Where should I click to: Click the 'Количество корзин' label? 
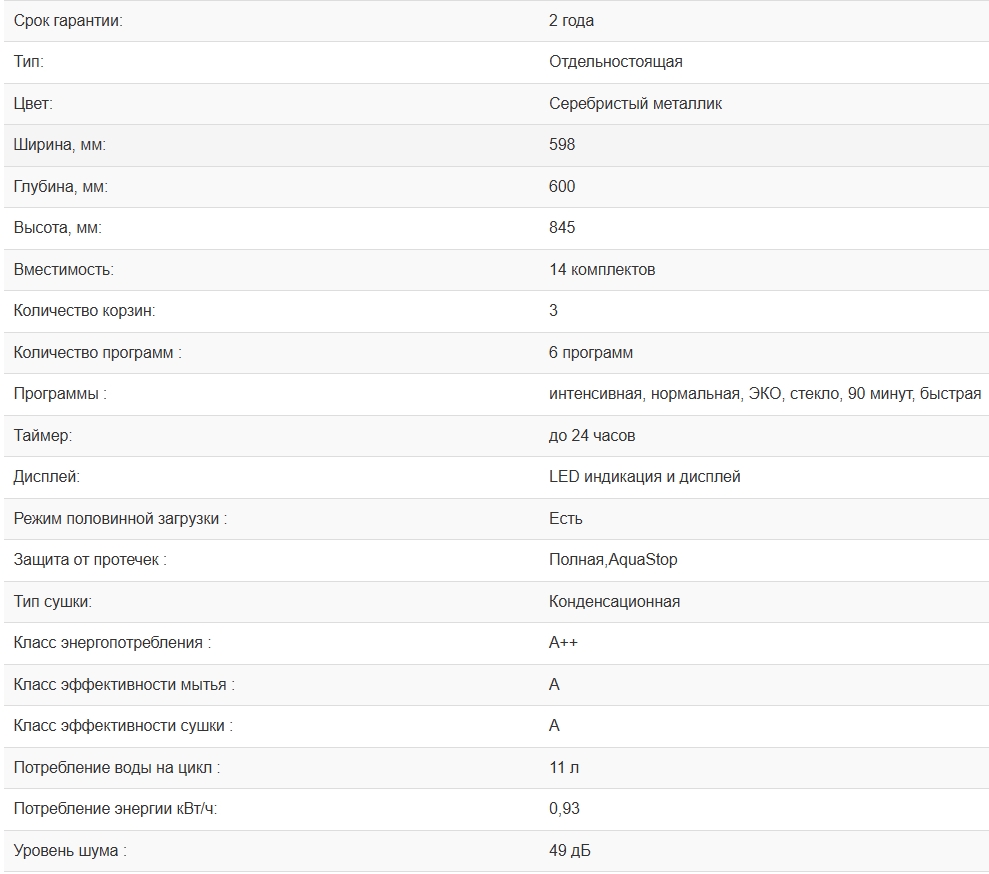coord(84,311)
